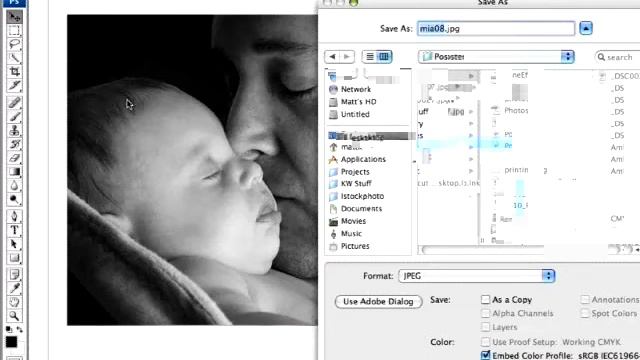Select the Blur tool
The height and width of the screenshot is (360, 640).
coord(14,186)
